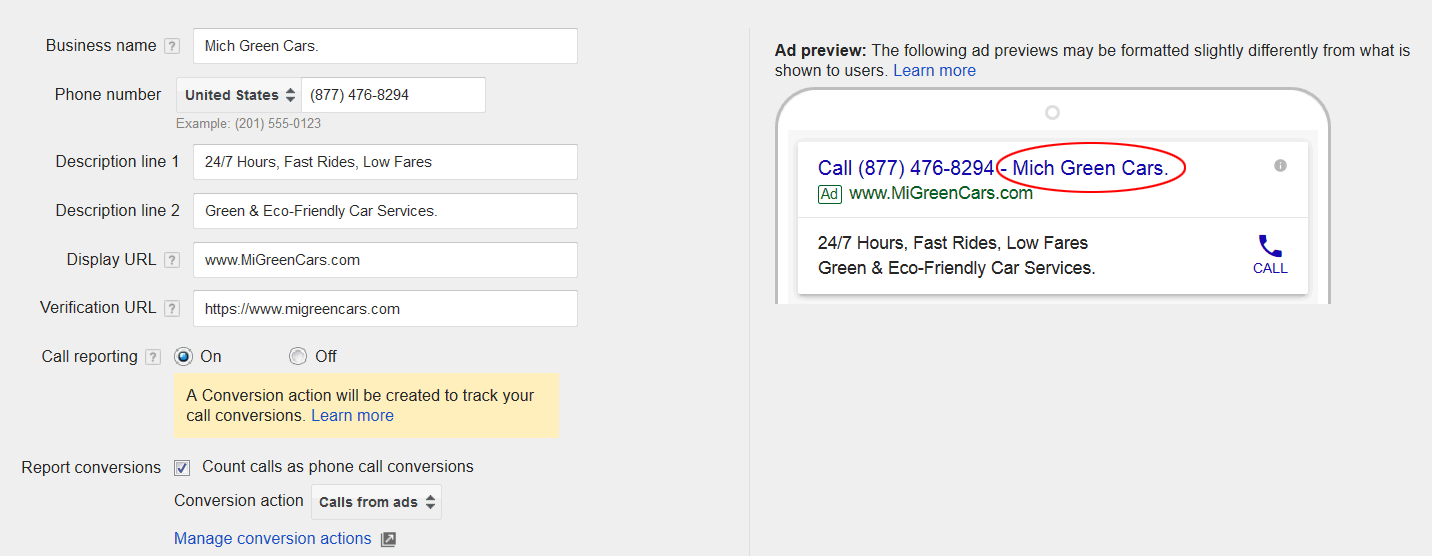Click the Call reporting help icon
Viewport: 1432px width, 556px height.
click(x=153, y=357)
